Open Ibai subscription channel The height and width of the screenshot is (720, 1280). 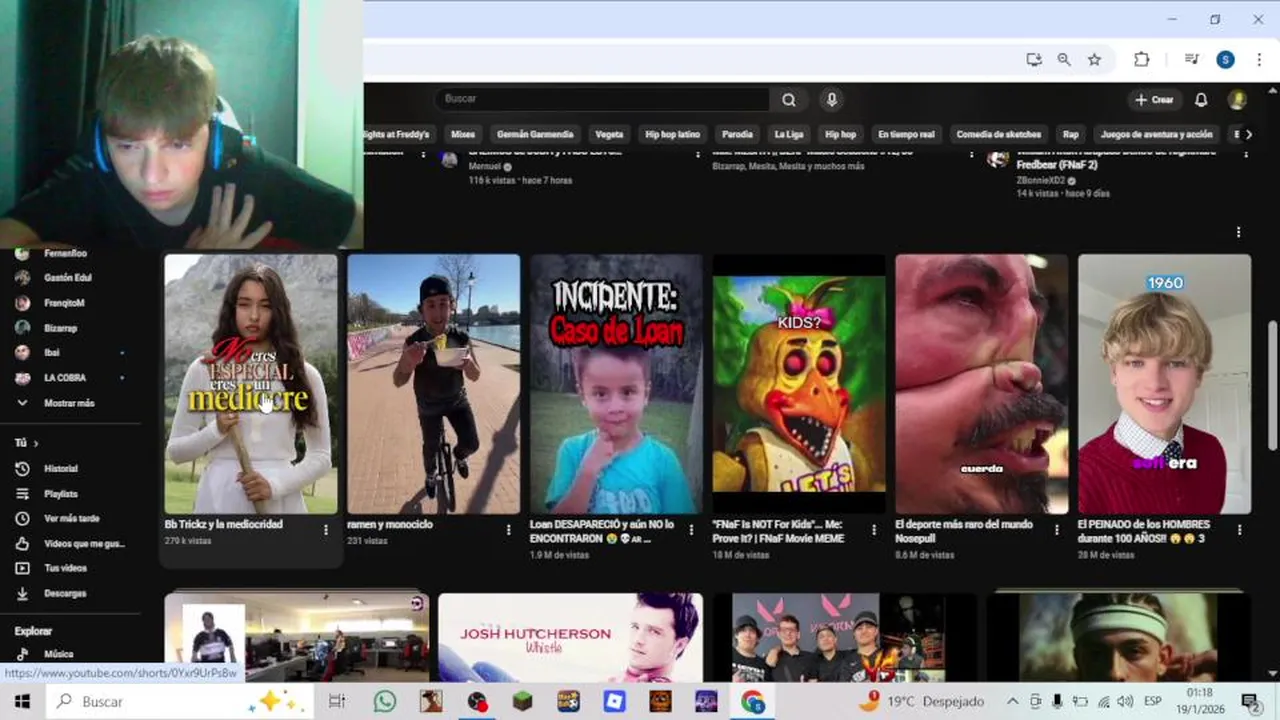[51, 353]
